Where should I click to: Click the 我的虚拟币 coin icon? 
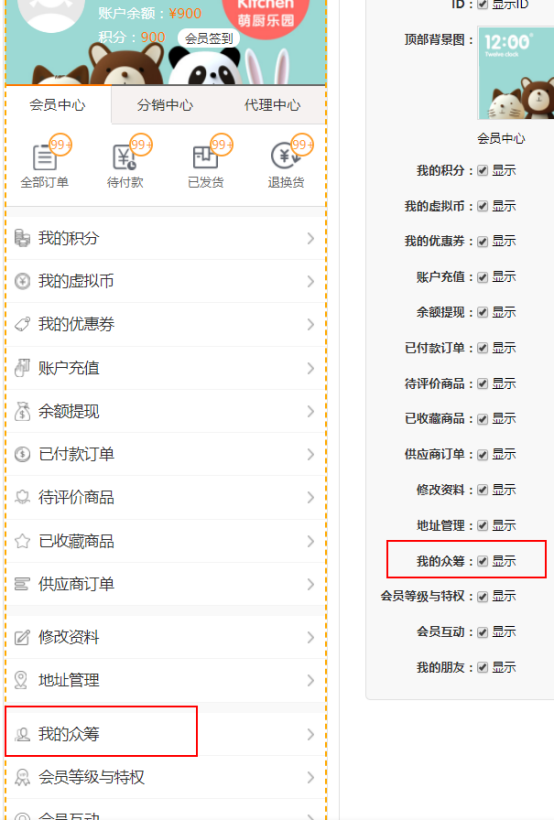coord(22,281)
